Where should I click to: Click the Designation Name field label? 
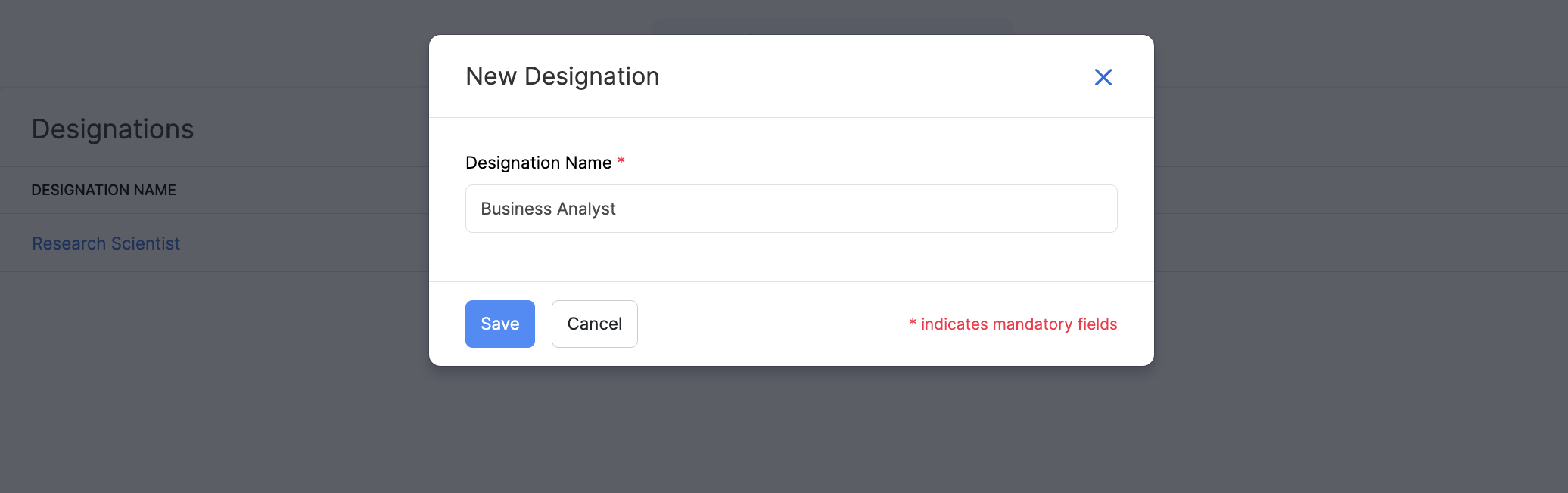[x=538, y=163]
